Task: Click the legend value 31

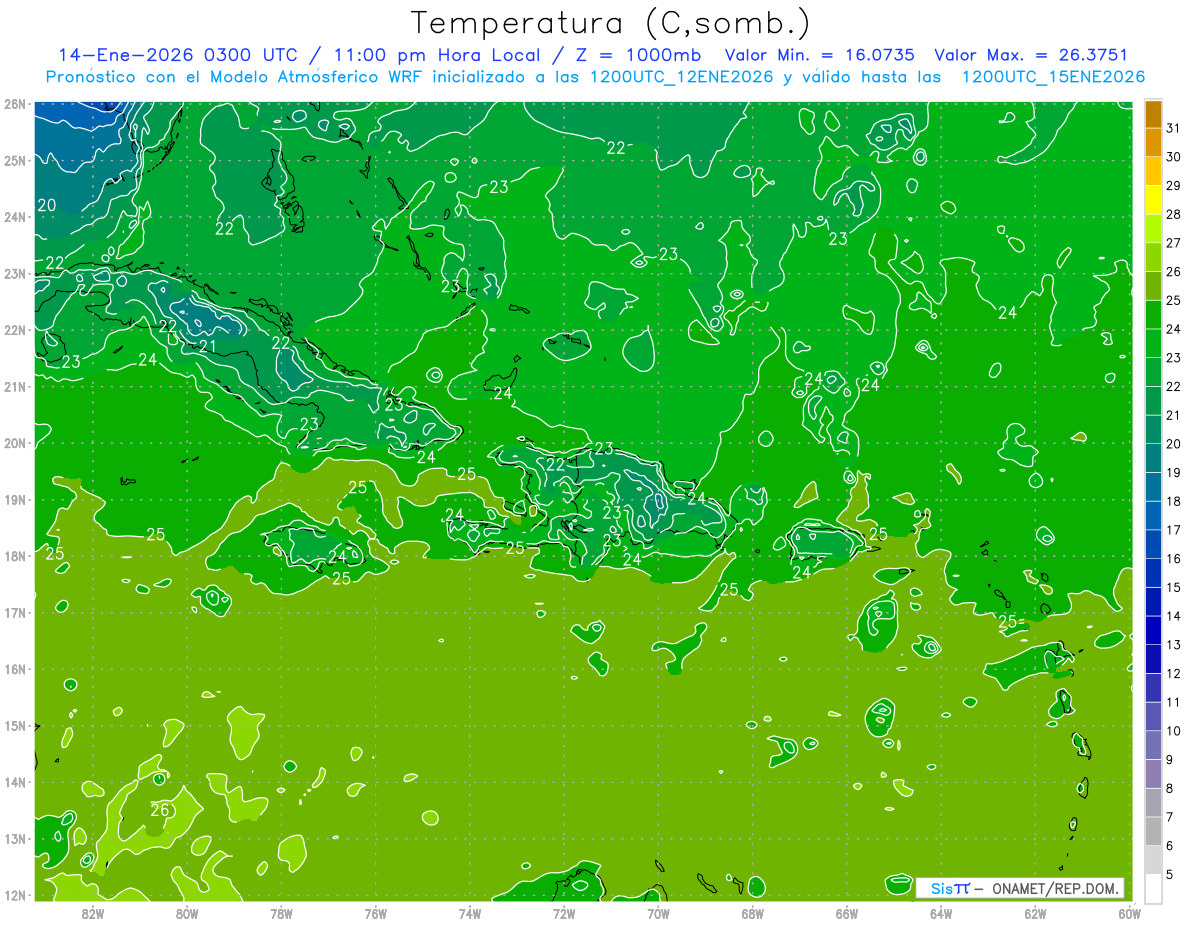Action: coord(1173,128)
